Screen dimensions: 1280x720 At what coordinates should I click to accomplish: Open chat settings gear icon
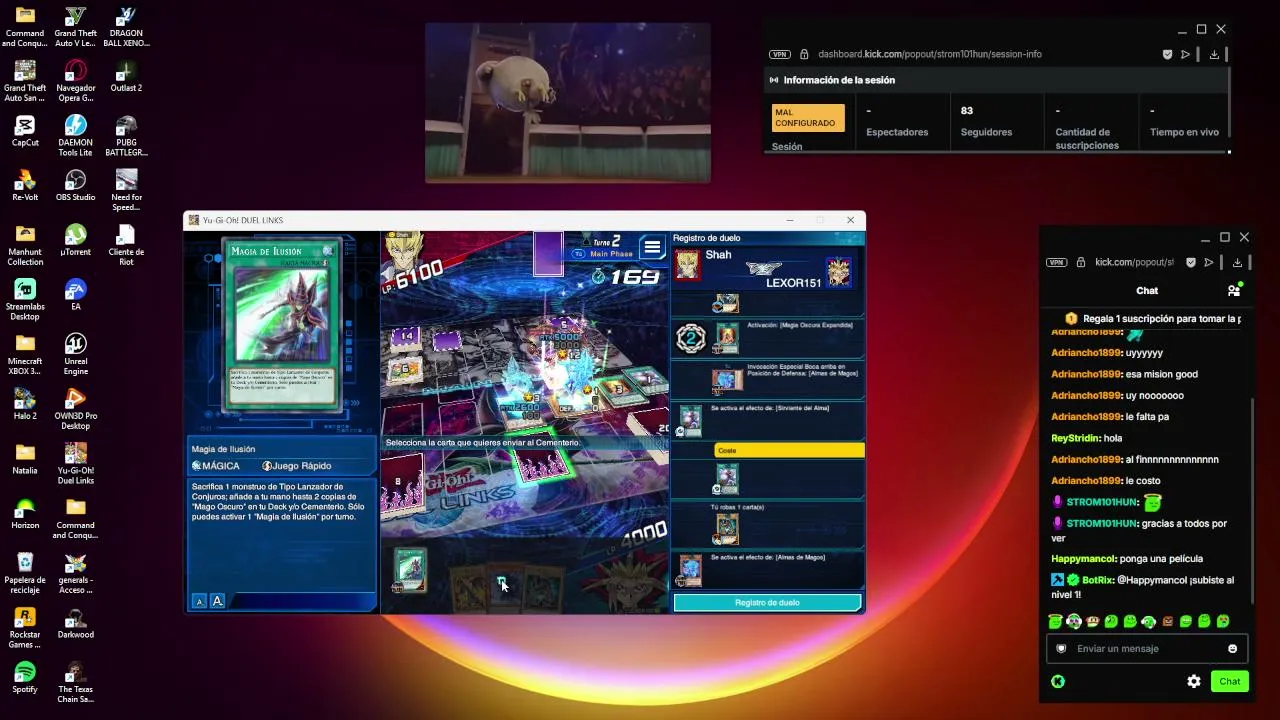(1194, 681)
